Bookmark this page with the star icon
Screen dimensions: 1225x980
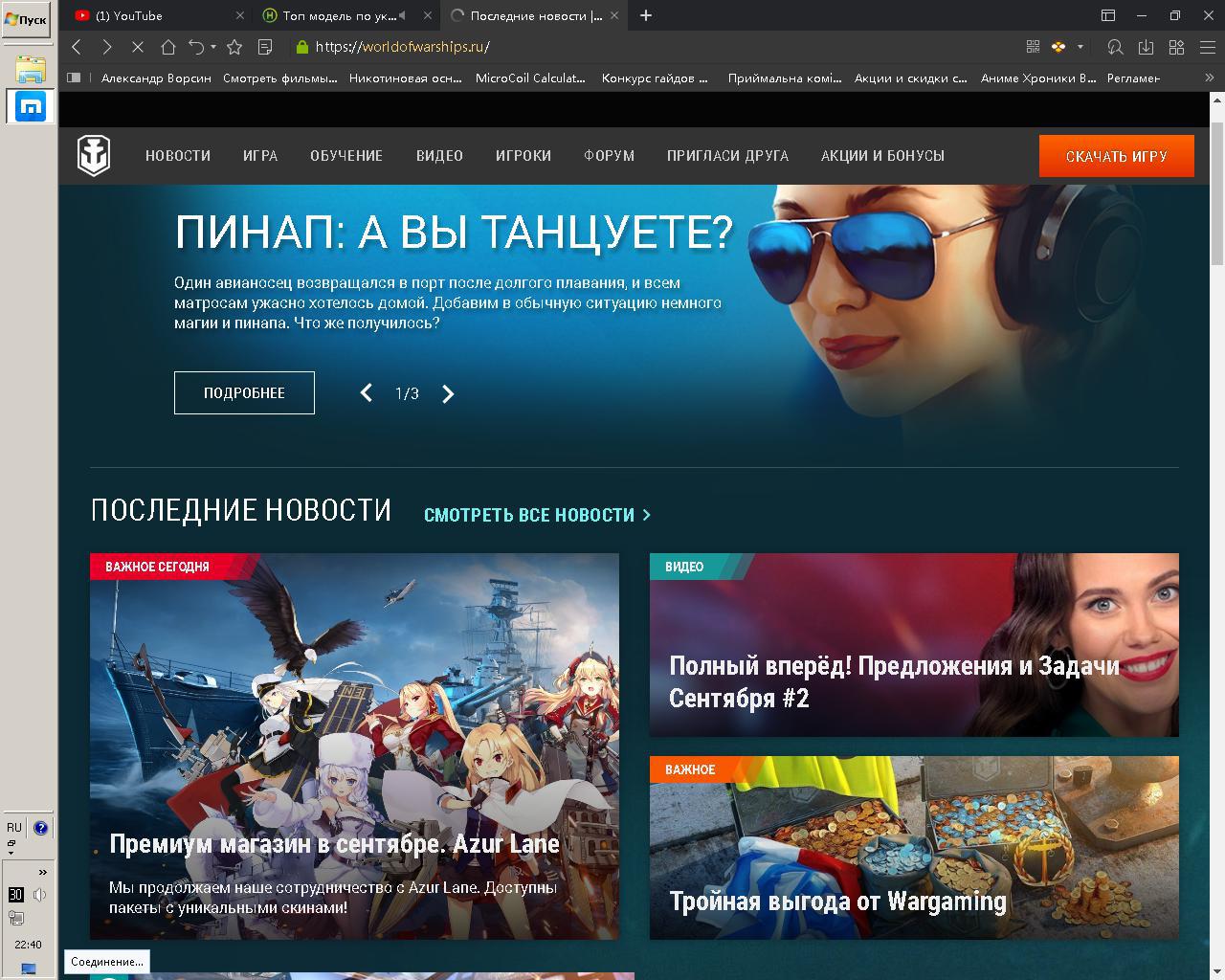[x=234, y=46]
